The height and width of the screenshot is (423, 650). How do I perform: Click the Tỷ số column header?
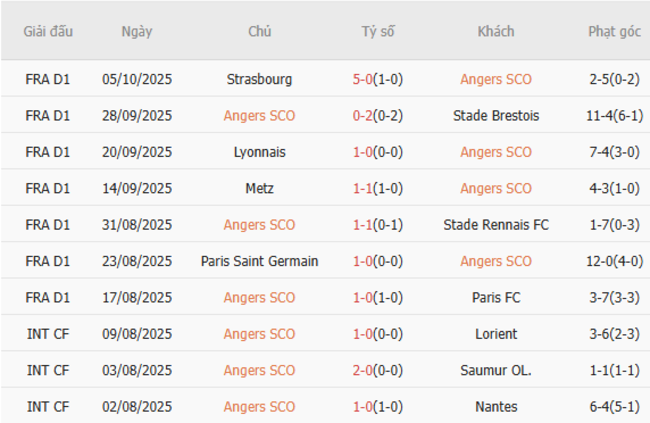[x=378, y=31]
